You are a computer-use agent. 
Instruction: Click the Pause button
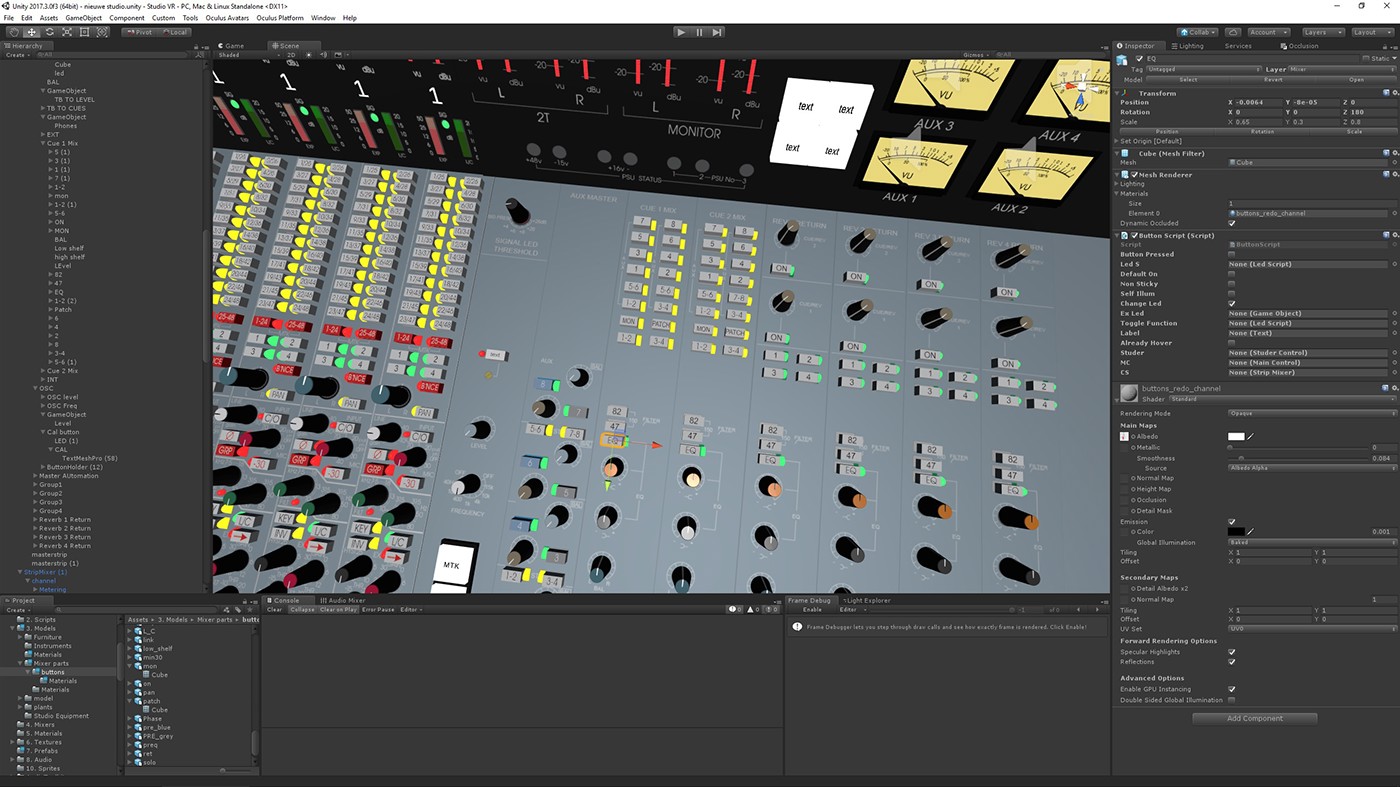coord(699,32)
